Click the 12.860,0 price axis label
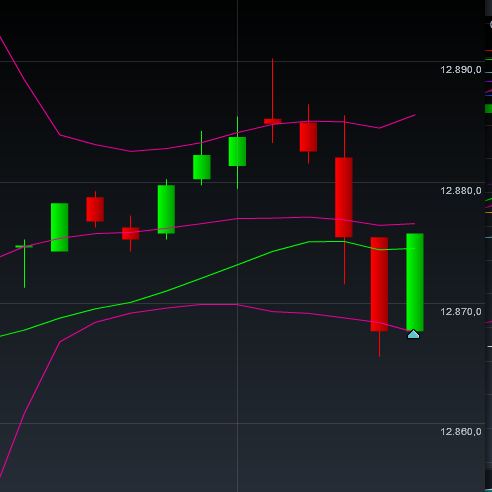This screenshot has width=492, height=492. (x=461, y=432)
